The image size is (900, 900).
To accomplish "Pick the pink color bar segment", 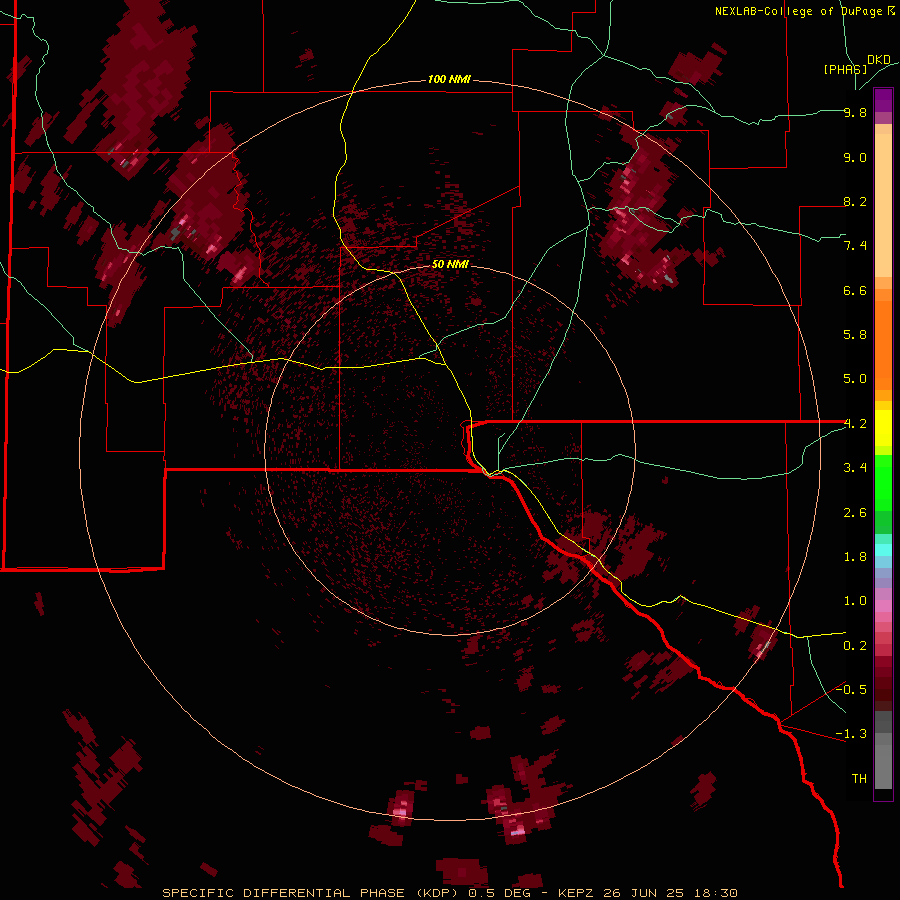I will tap(883, 606).
